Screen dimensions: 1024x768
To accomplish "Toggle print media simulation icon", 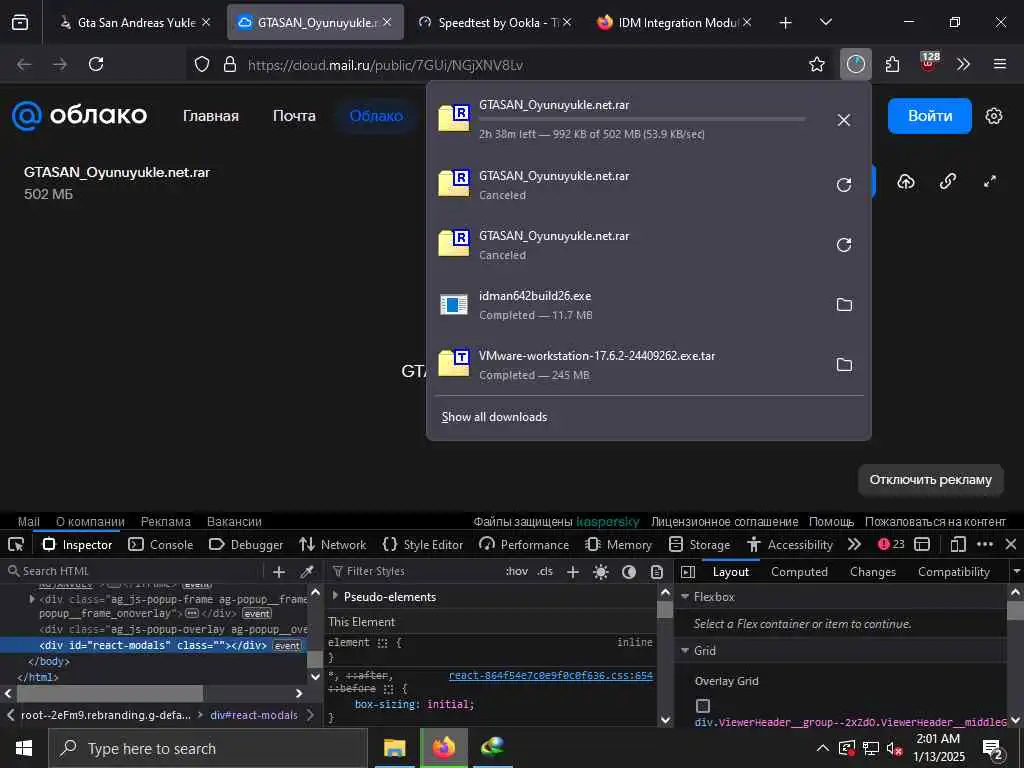I will point(656,572).
